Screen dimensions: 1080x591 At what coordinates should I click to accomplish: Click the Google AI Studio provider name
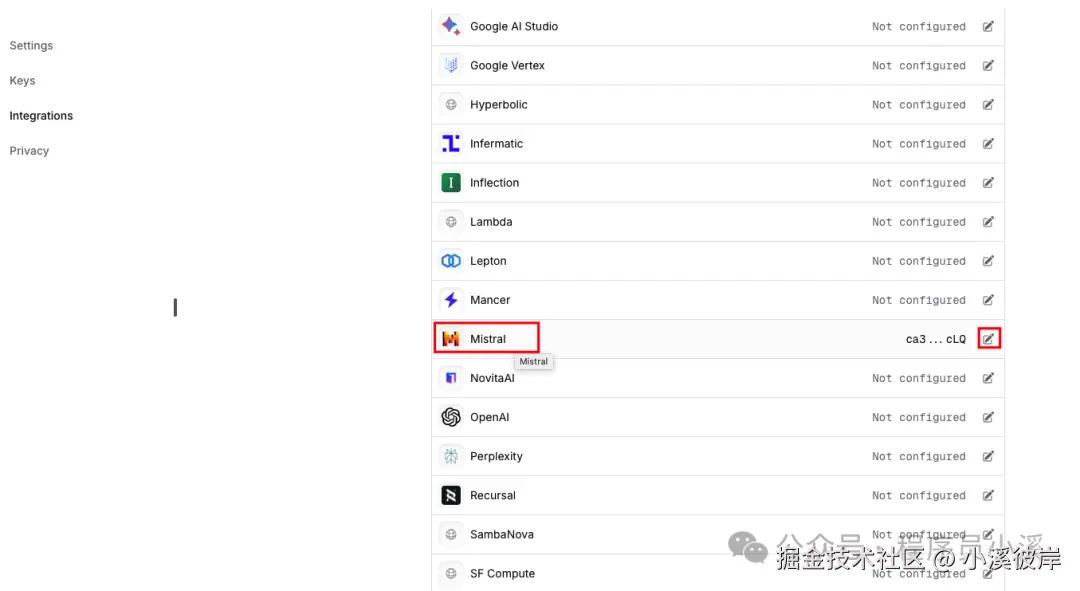514,26
